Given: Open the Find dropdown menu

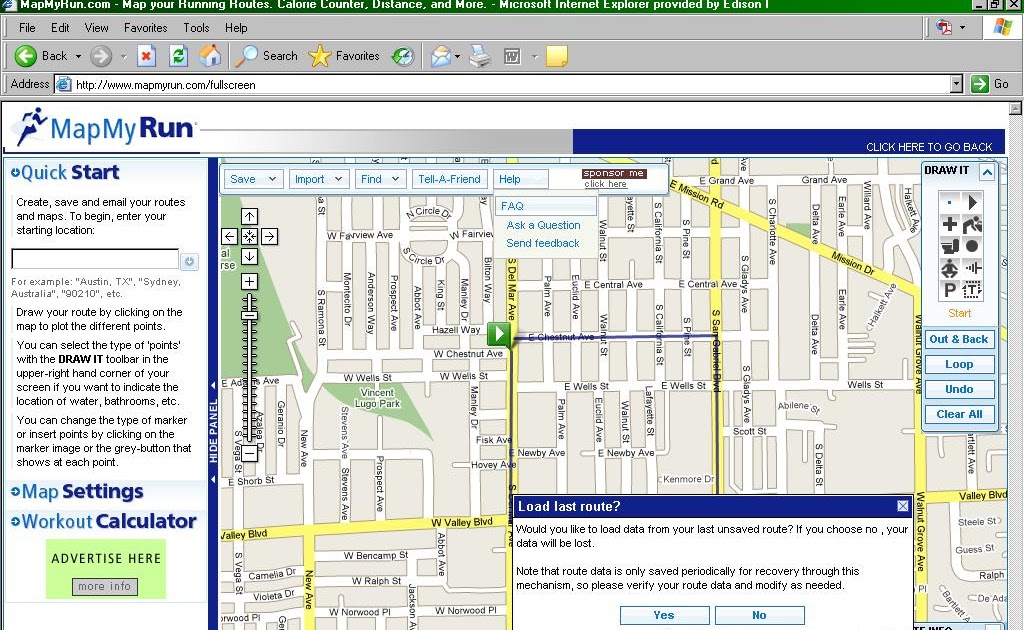Looking at the screenshot, I should 381,179.
